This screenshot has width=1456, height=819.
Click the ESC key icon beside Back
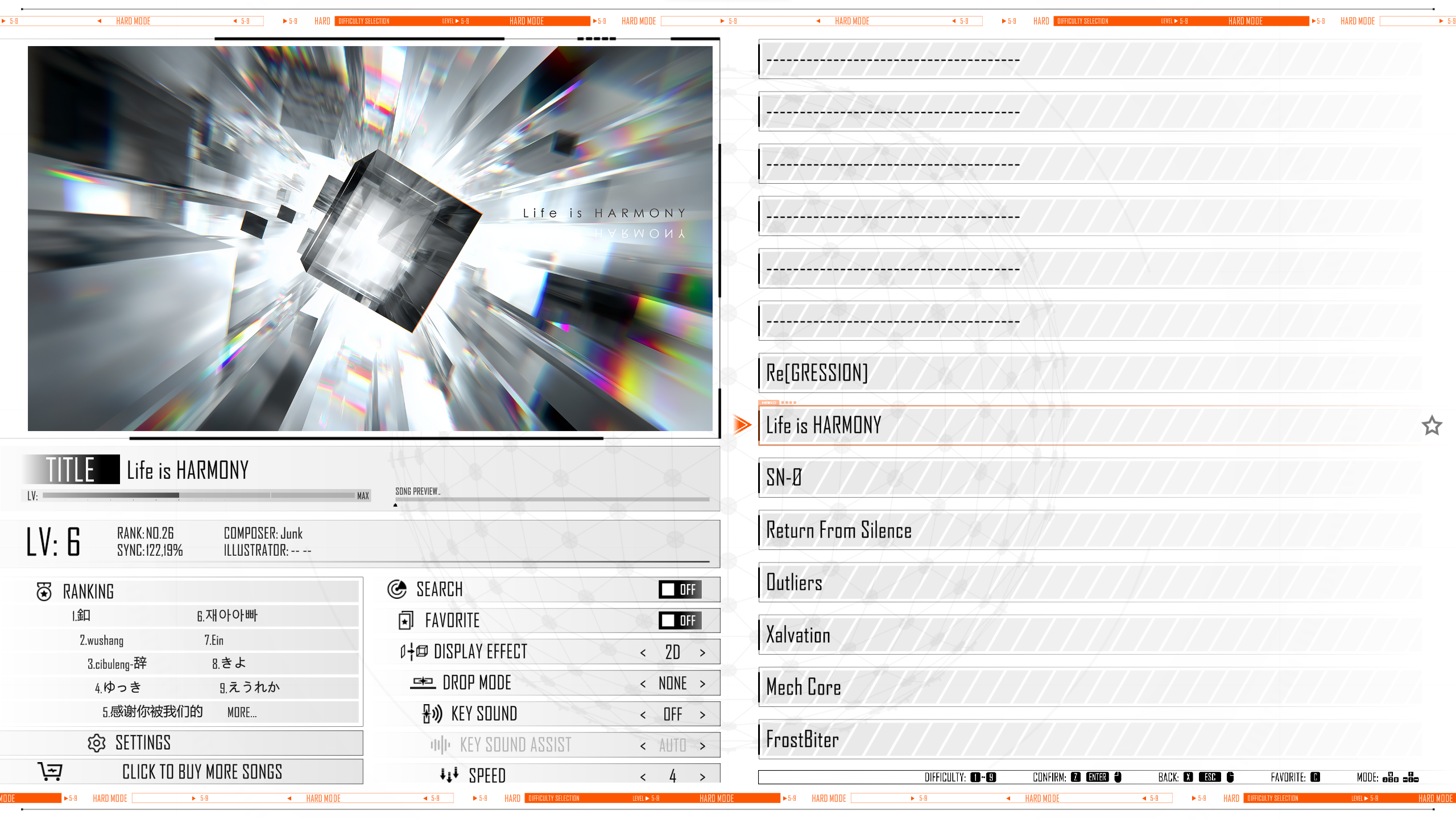pyautogui.click(x=1210, y=777)
